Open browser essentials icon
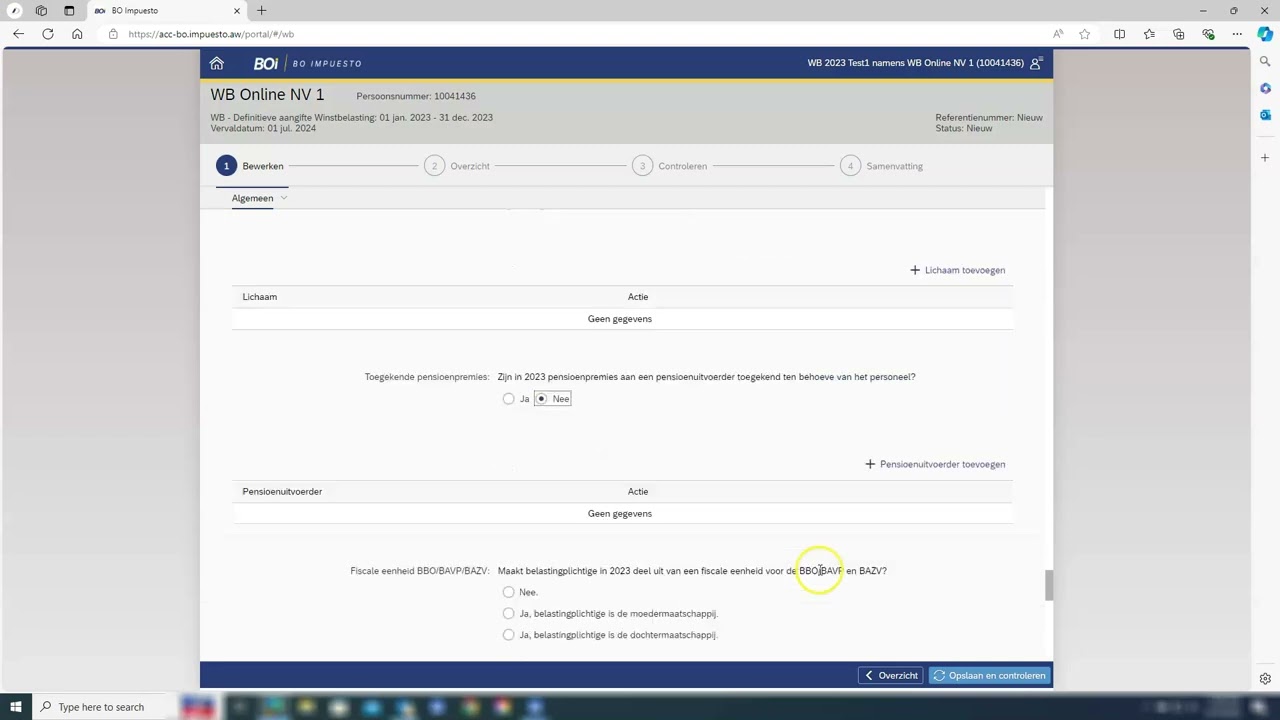Screen dimensions: 1280x720 pyautogui.click(x=1208, y=34)
